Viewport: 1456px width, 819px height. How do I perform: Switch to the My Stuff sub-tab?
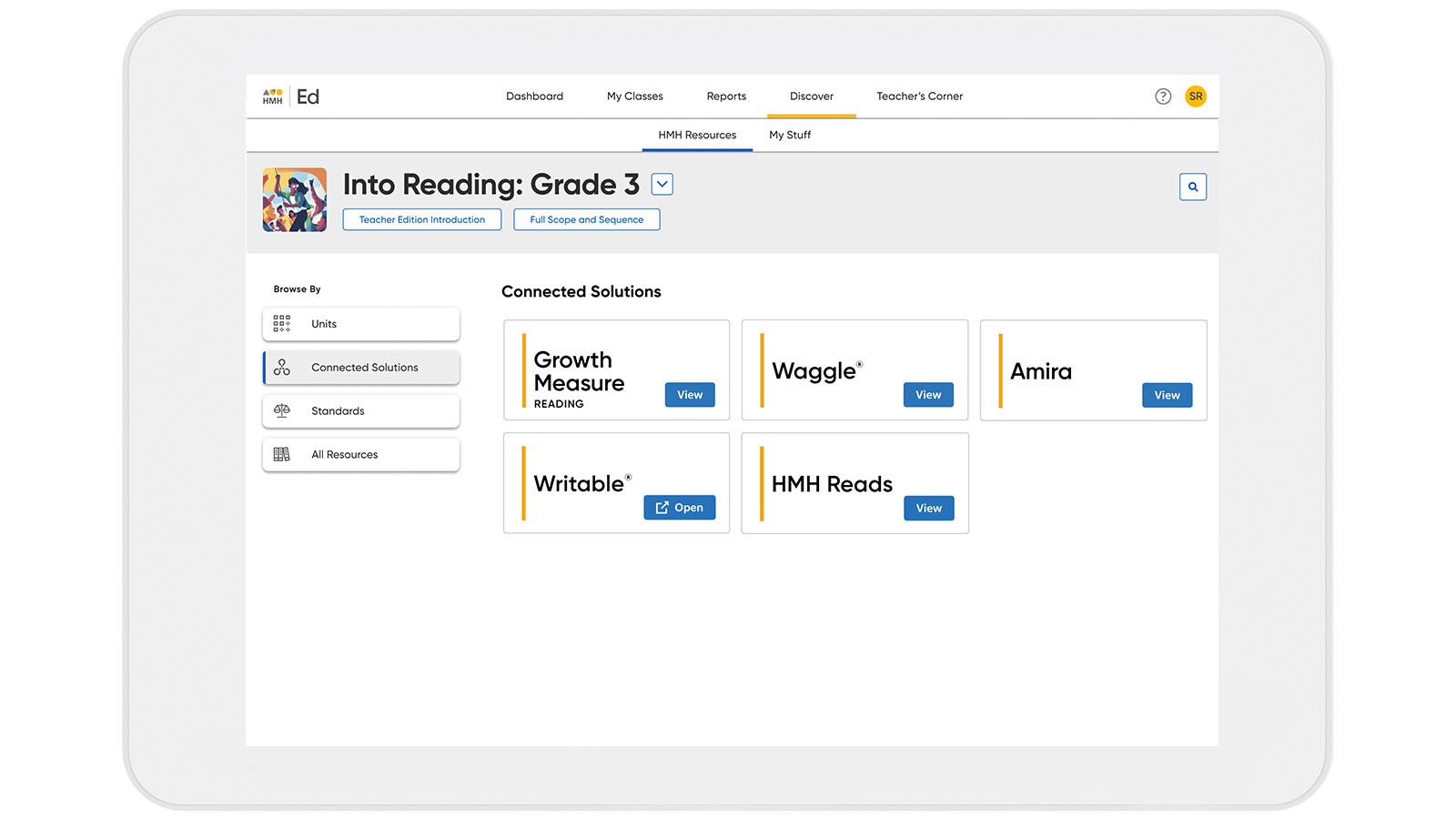[790, 135]
